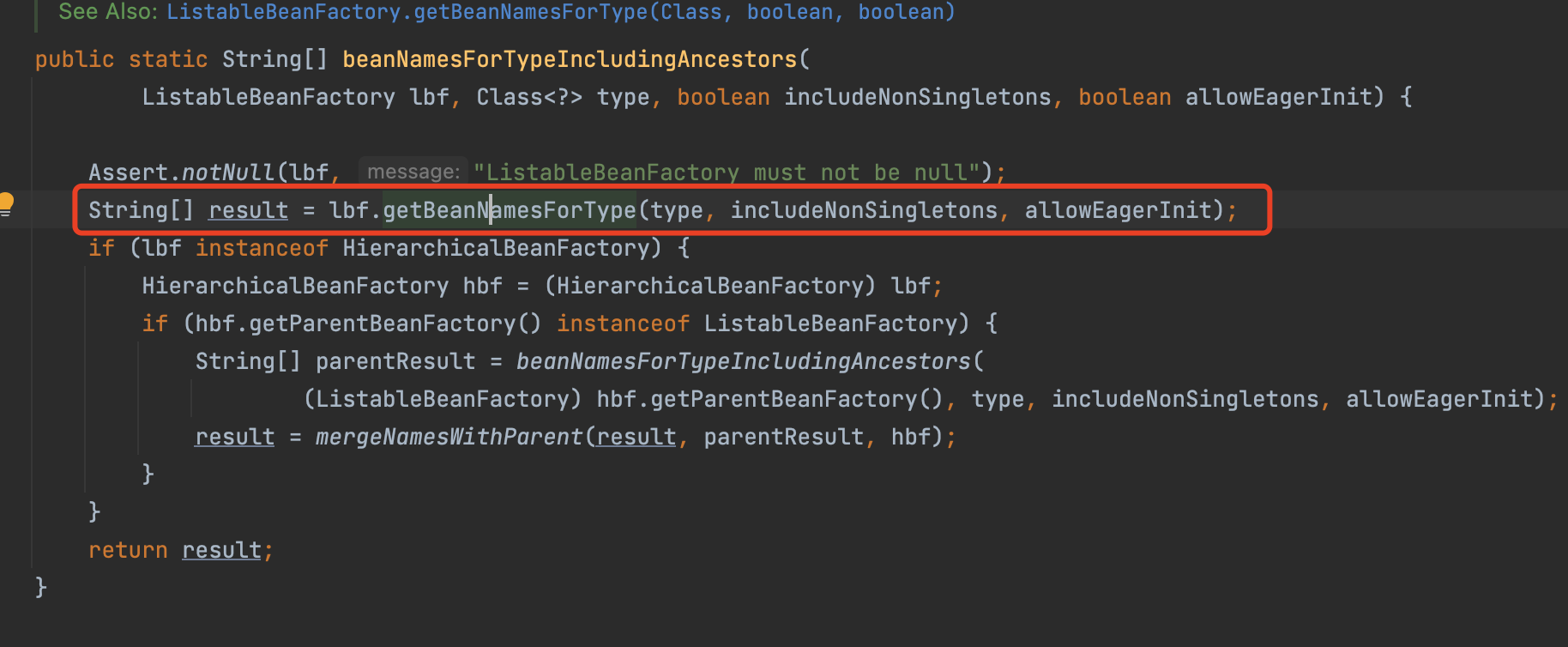Click the "public static" keywords
Screen dimensions: 1568x647
tap(121, 59)
